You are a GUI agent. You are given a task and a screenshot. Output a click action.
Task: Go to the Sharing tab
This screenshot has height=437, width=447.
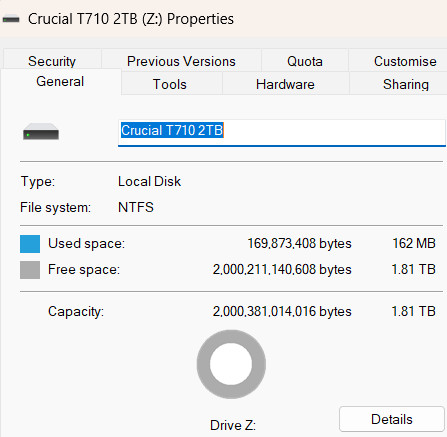point(406,84)
